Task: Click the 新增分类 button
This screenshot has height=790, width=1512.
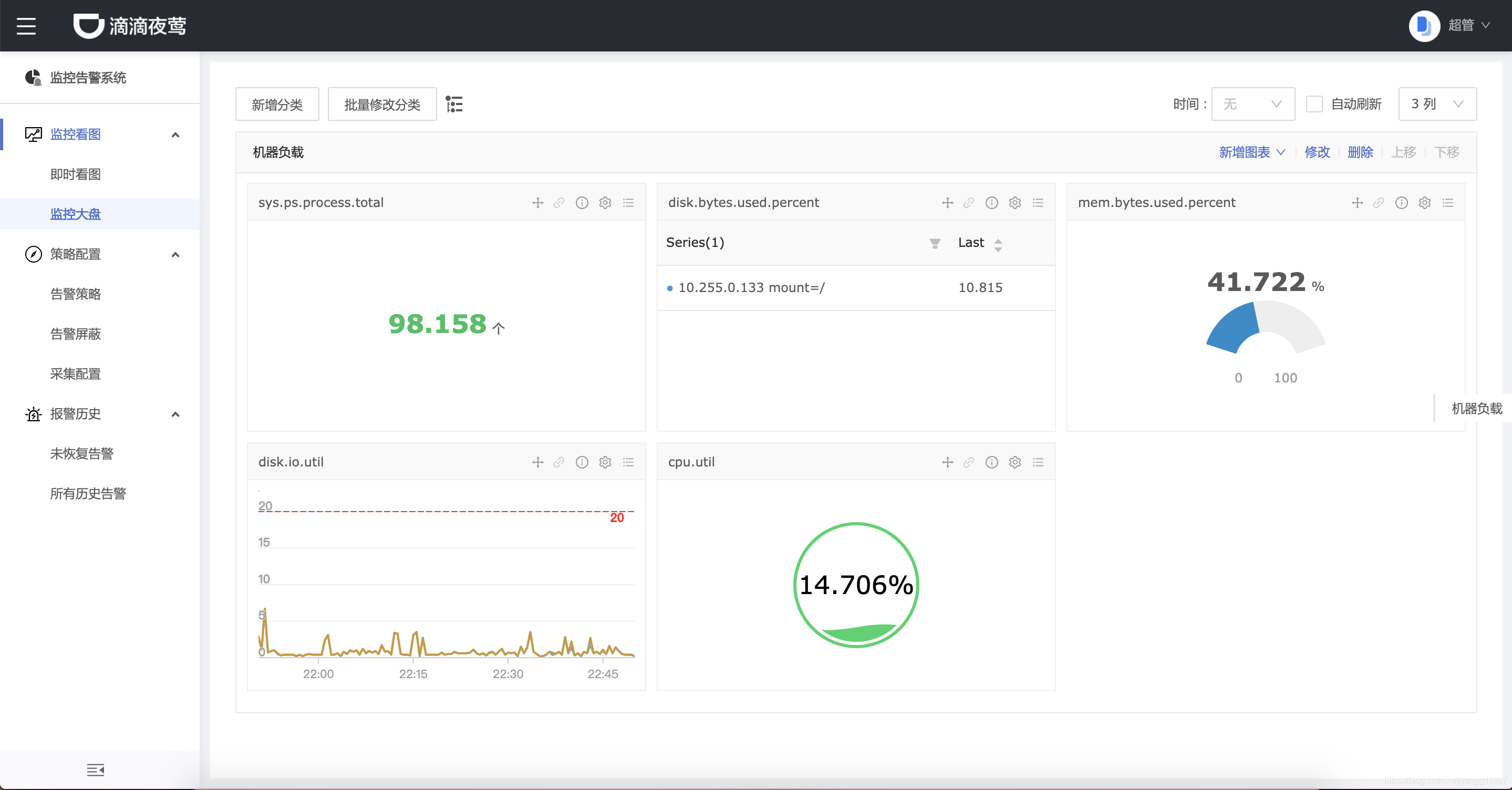Action: 277,104
